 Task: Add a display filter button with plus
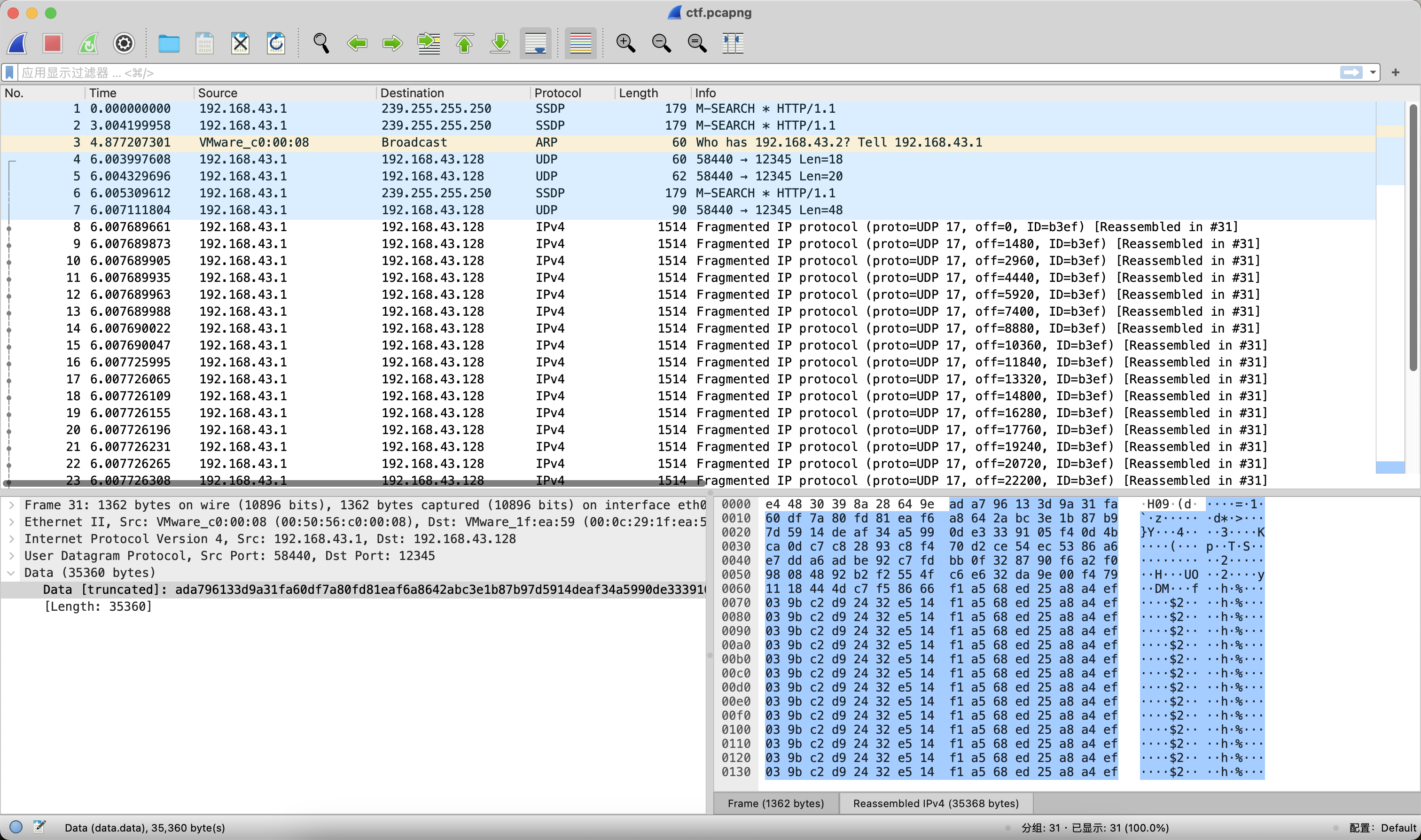pos(1396,72)
